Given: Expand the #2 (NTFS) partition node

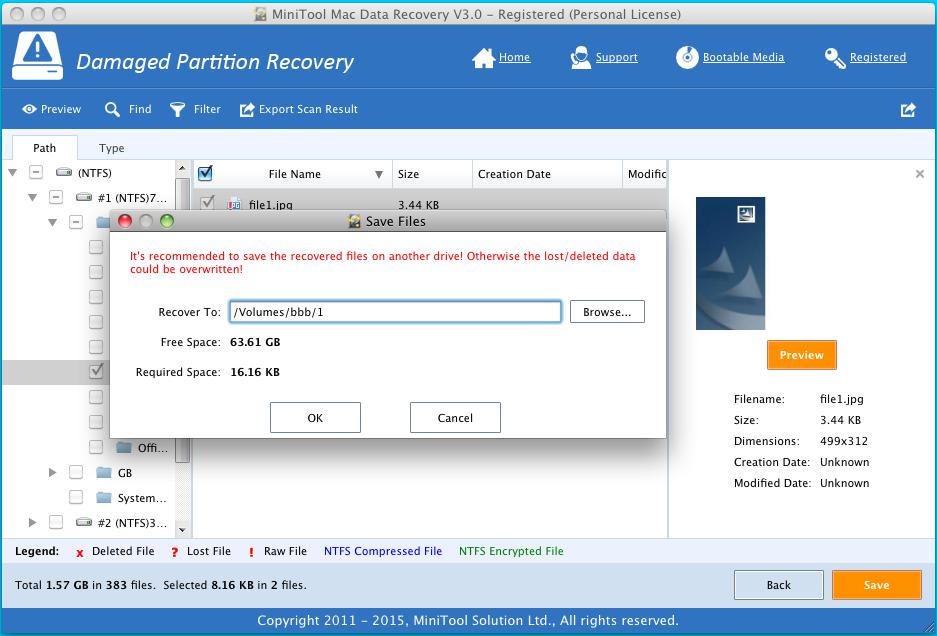Looking at the screenshot, I should [x=32, y=522].
